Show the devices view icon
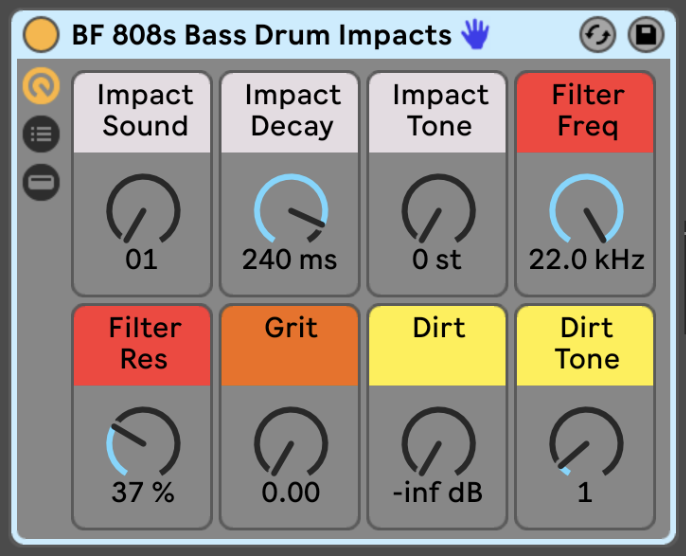This screenshot has width=686, height=556. (x=41, y=182)
